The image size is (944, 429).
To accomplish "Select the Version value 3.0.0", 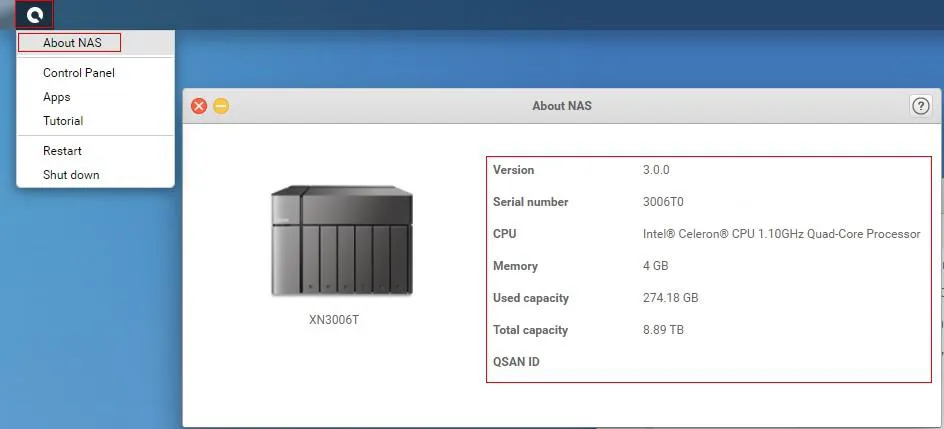I will coord(656,170).
